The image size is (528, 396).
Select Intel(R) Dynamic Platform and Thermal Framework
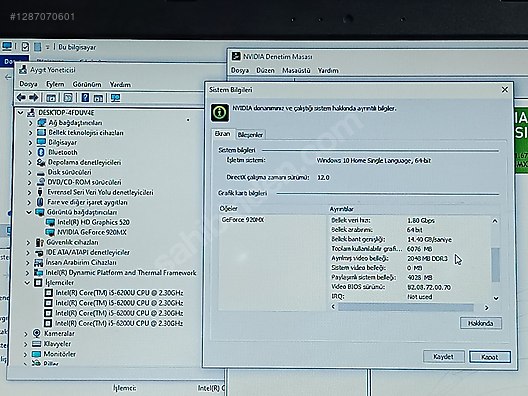121,273
